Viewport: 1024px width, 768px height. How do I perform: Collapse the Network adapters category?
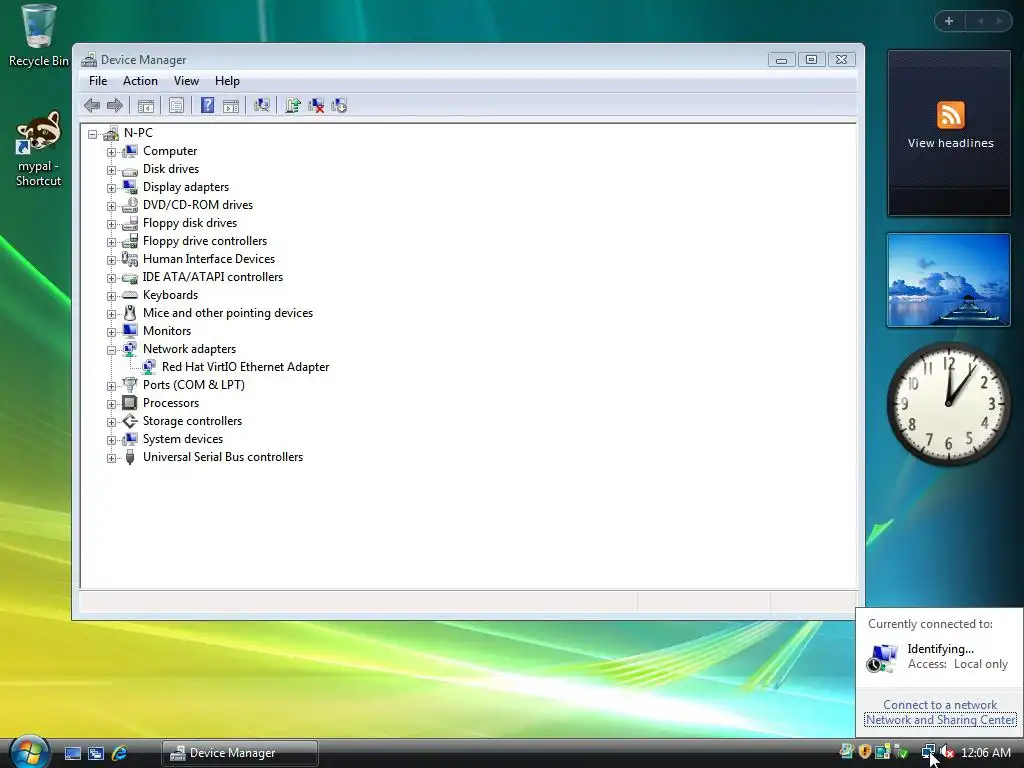112,350
